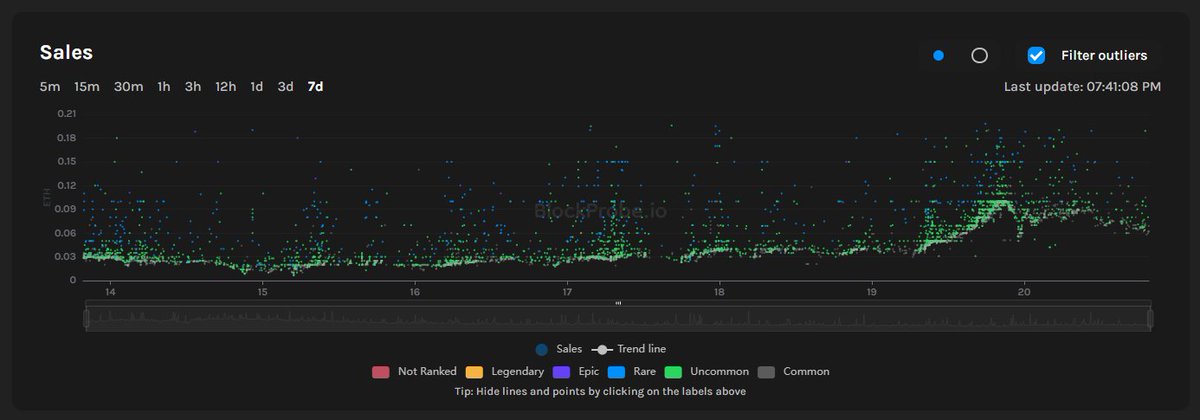Select the 1h time range
The image size is (1200, 420).
point(163,87)
